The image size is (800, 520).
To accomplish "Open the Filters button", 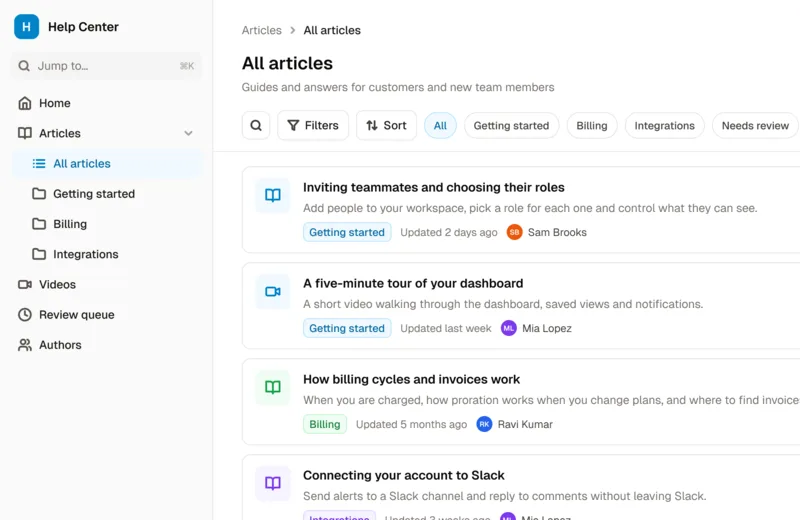I will pos(313,125).
